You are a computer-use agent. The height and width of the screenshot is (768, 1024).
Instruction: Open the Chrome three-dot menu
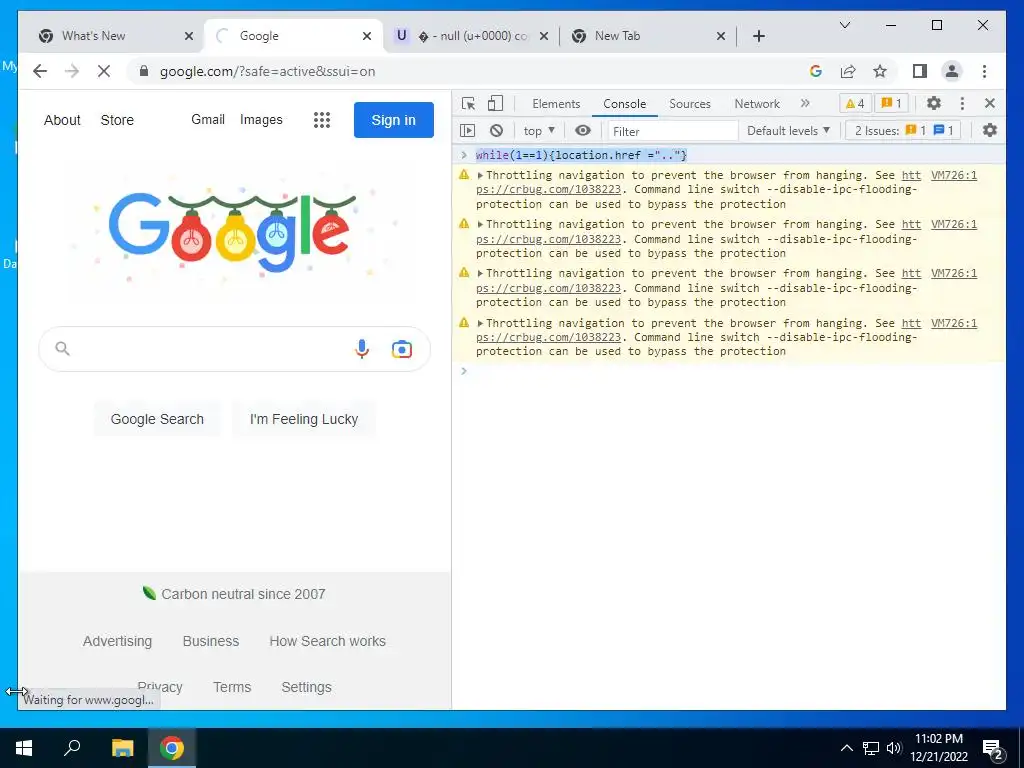tap(984, 71)
